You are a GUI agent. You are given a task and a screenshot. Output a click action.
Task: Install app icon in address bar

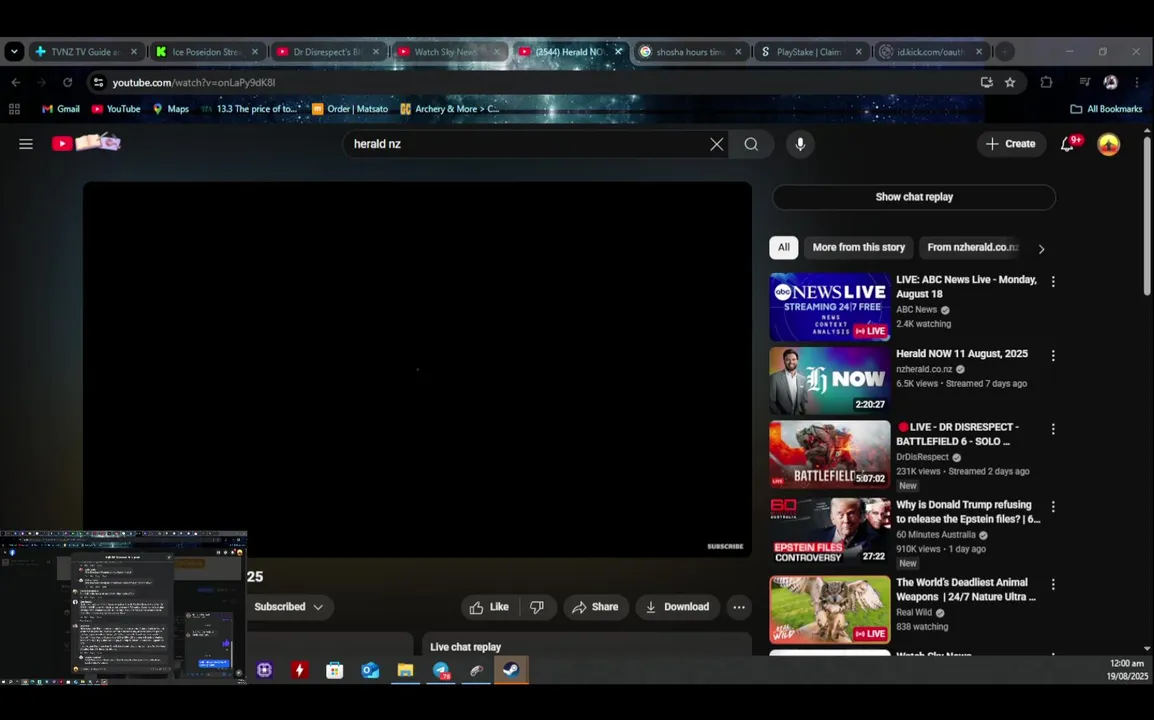pyautogui.click(x=986, y=82)
